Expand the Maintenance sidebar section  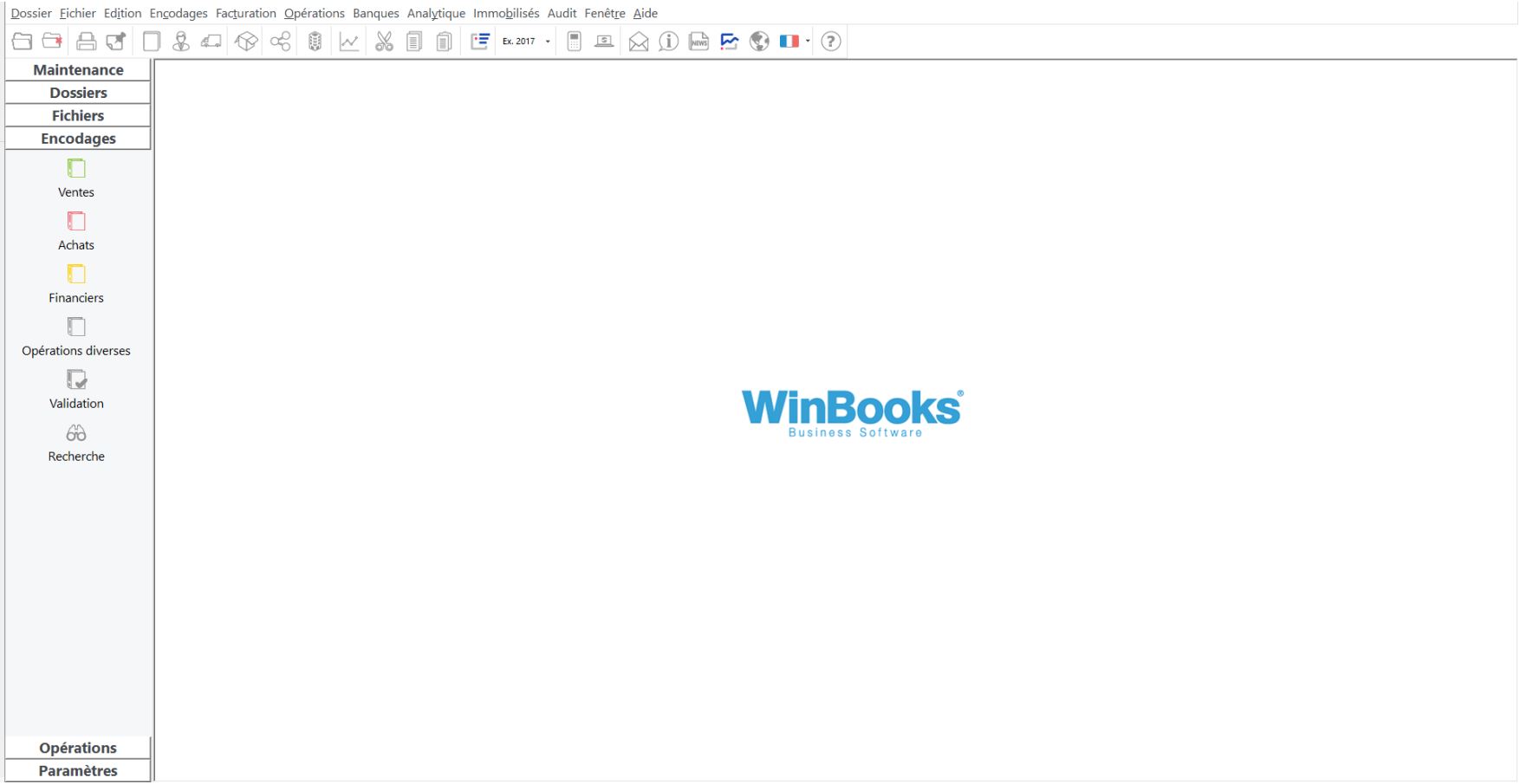coord(78,70)
